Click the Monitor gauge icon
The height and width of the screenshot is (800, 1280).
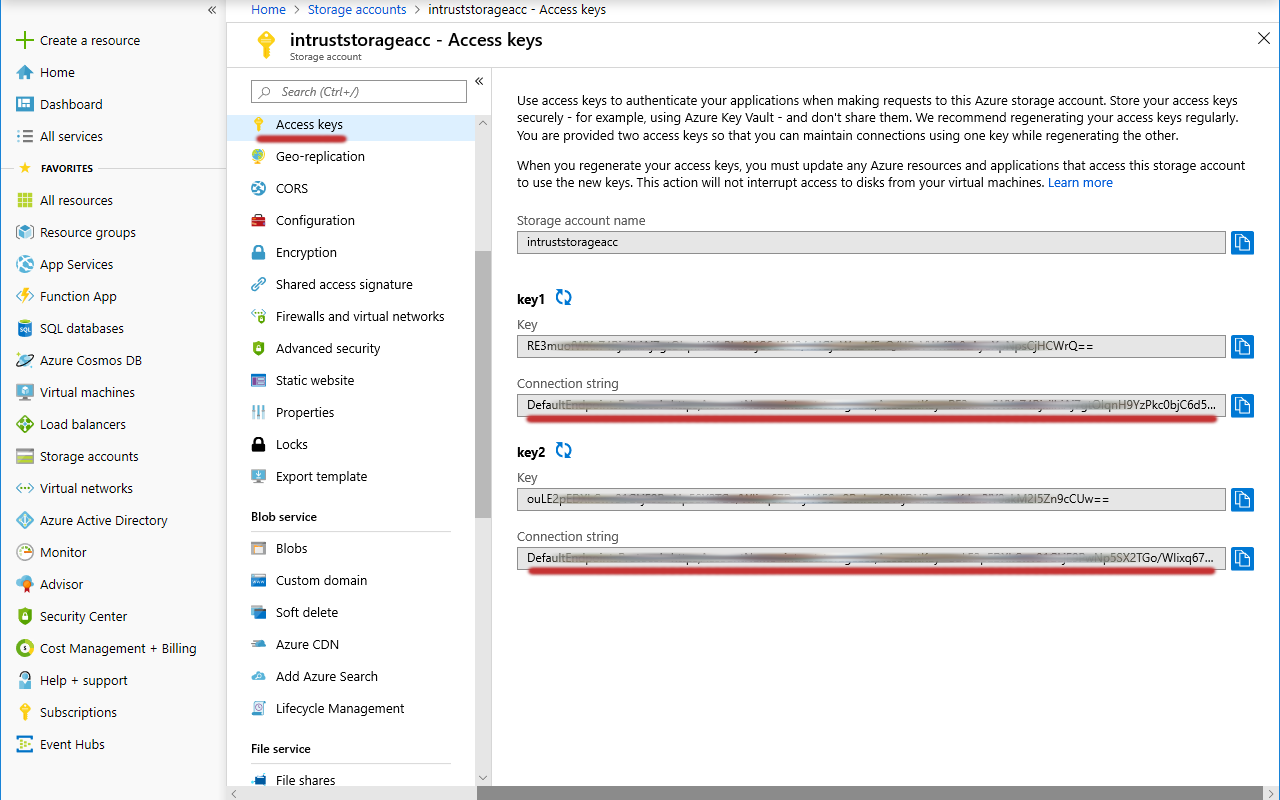[25, 552]
